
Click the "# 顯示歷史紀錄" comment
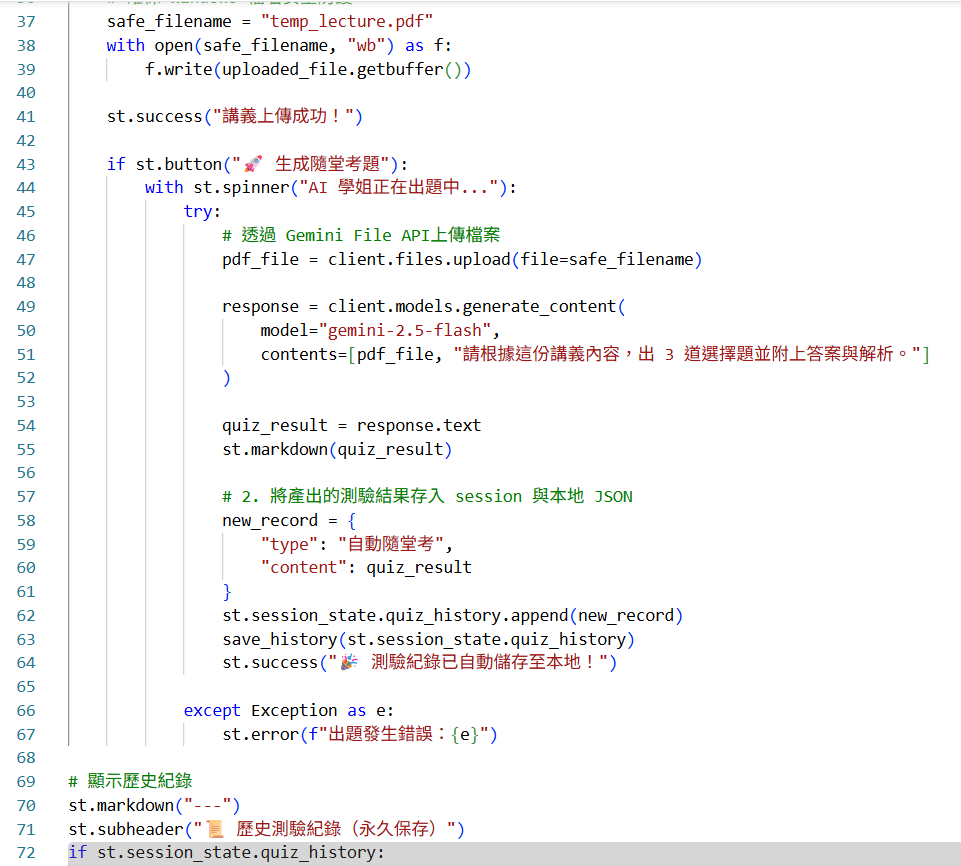coord(131,781)
